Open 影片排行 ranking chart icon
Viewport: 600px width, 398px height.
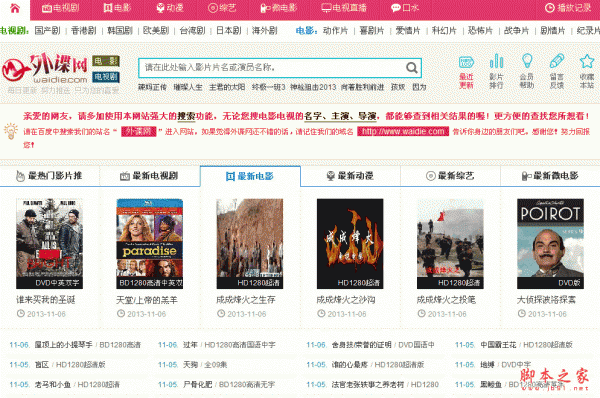[x=496, y=72]
